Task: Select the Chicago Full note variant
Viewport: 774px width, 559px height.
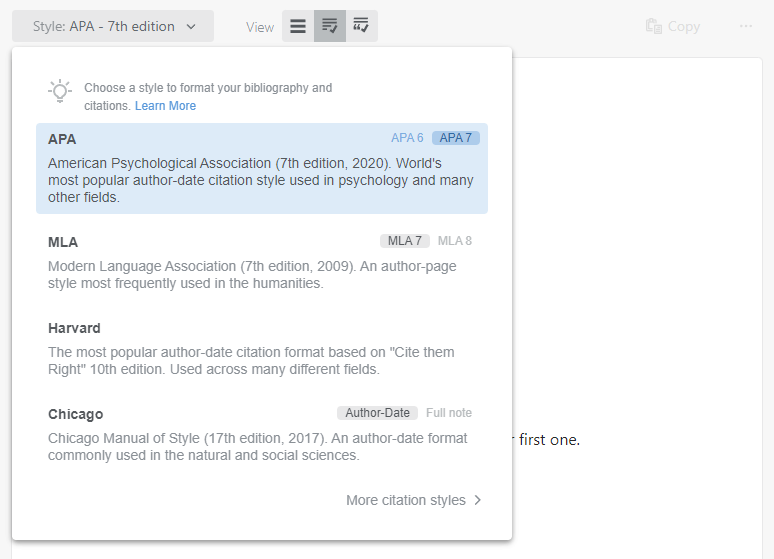Action: pos(449,413)
